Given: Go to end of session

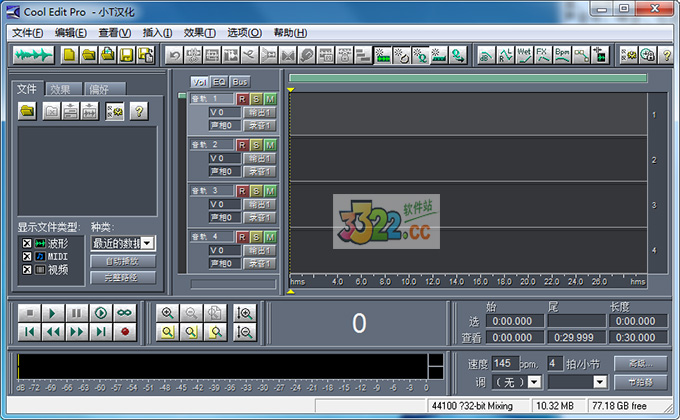Looking at the screenshot, I should (101, 332).
